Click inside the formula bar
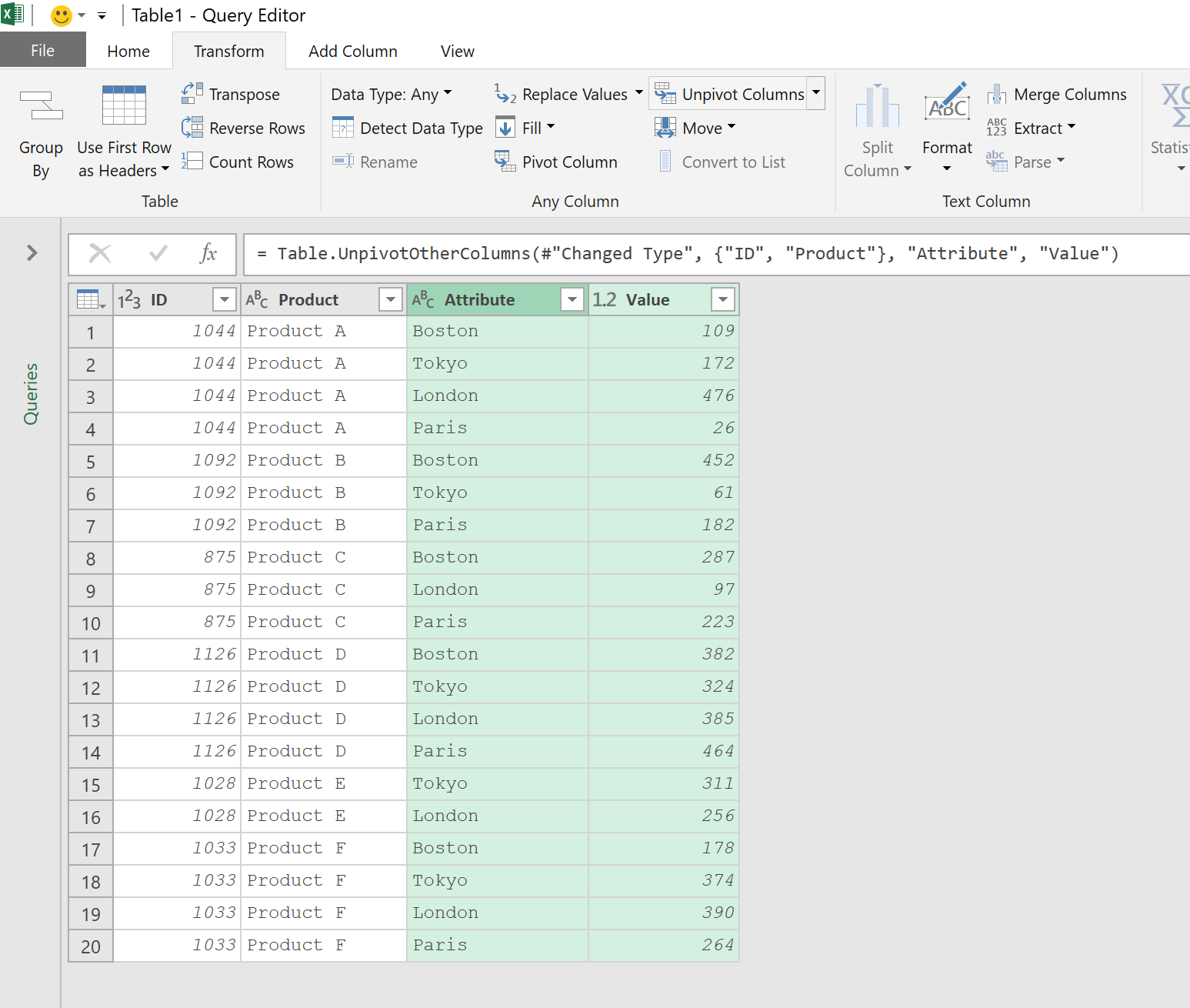Image resolution: width=1190 pixels, height=1008 pixels. [692, 254]
